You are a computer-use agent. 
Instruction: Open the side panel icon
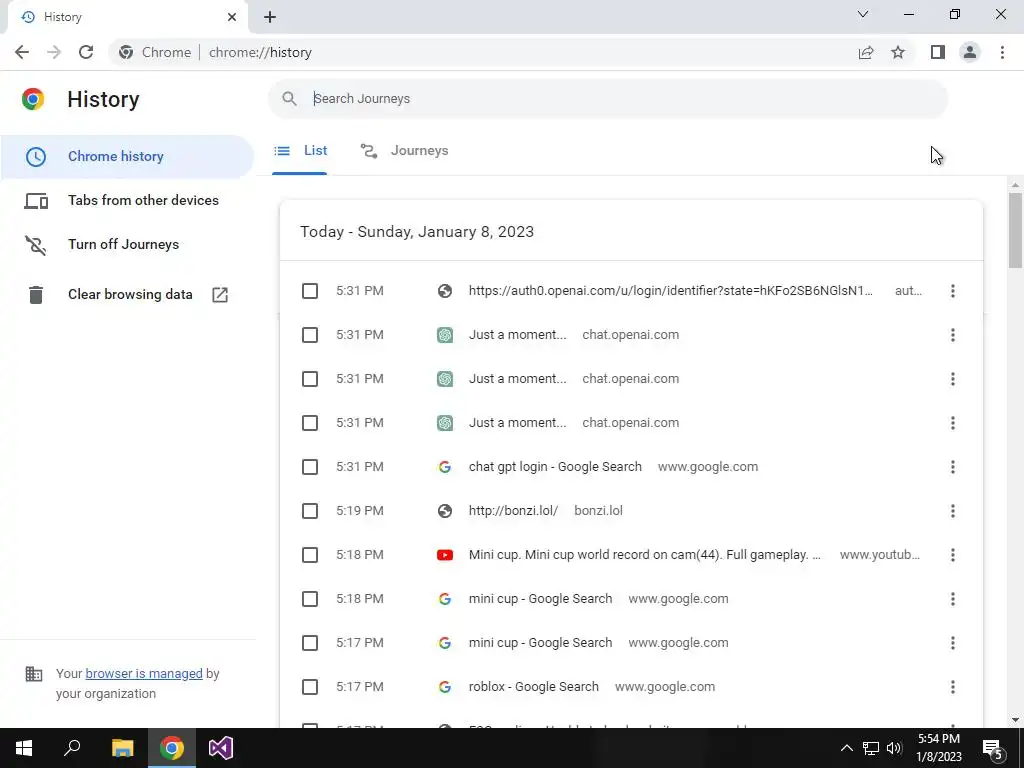coord(938,52)
